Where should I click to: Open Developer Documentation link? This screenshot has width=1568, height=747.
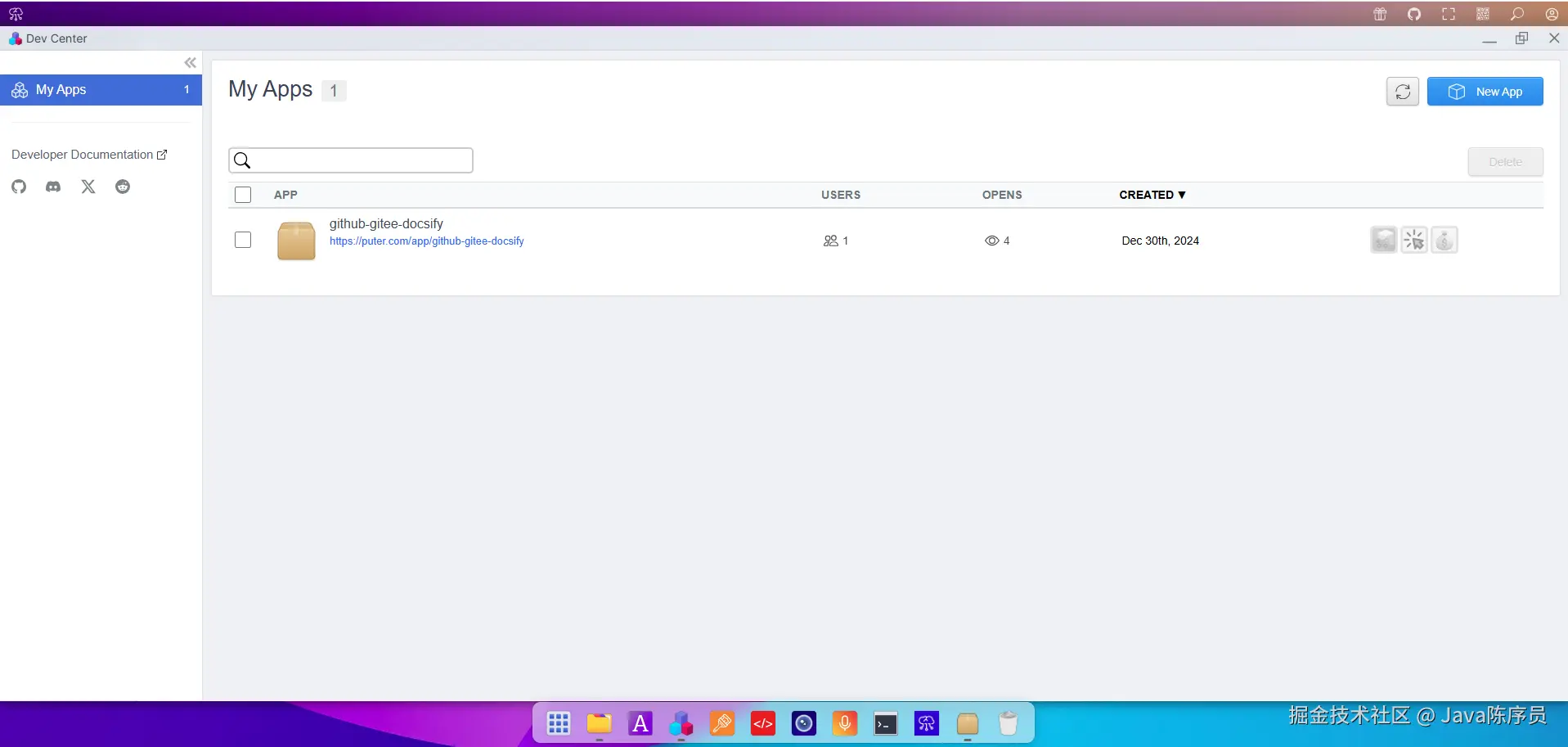click(89, 155)
